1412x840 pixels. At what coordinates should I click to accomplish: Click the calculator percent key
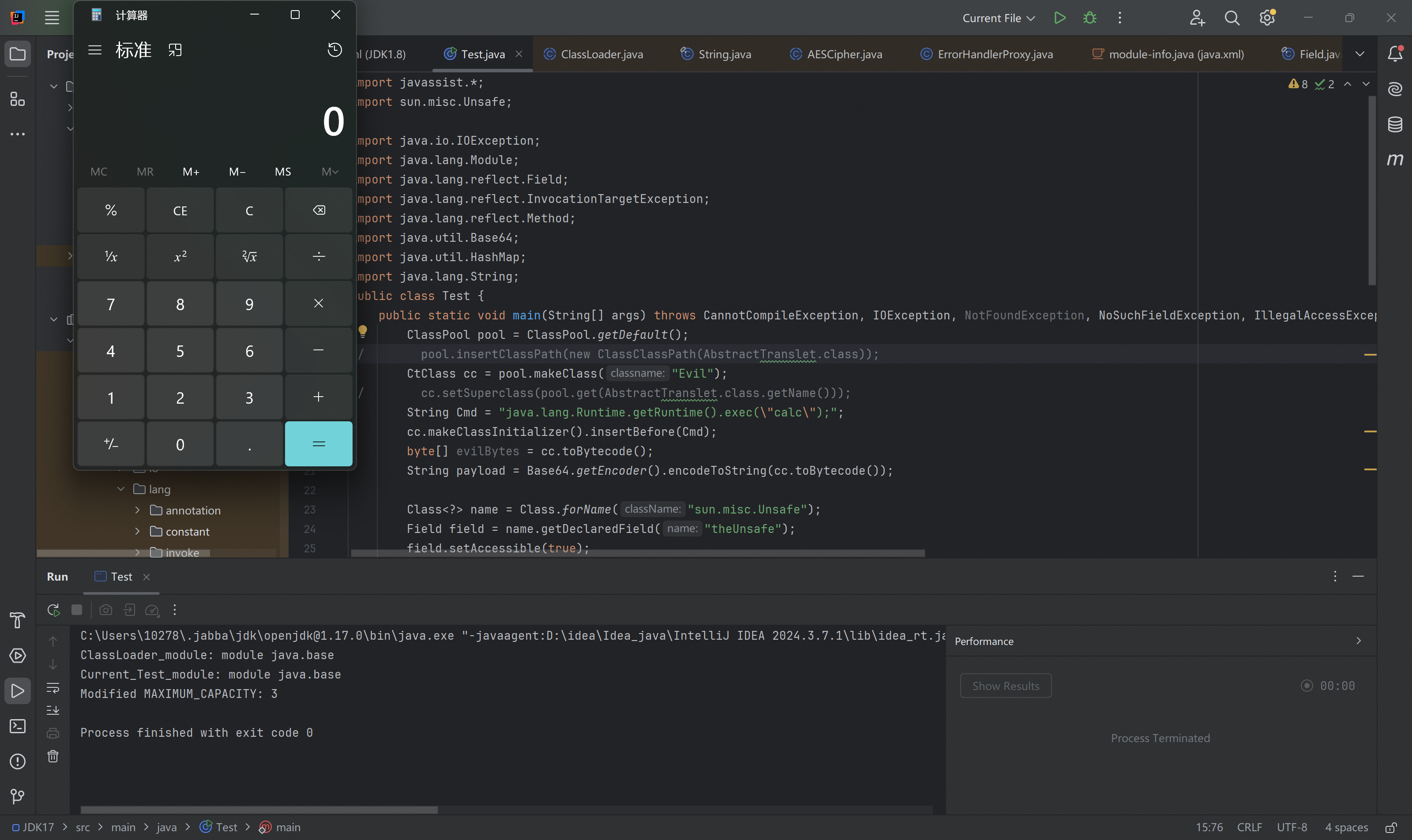point(111,210)
